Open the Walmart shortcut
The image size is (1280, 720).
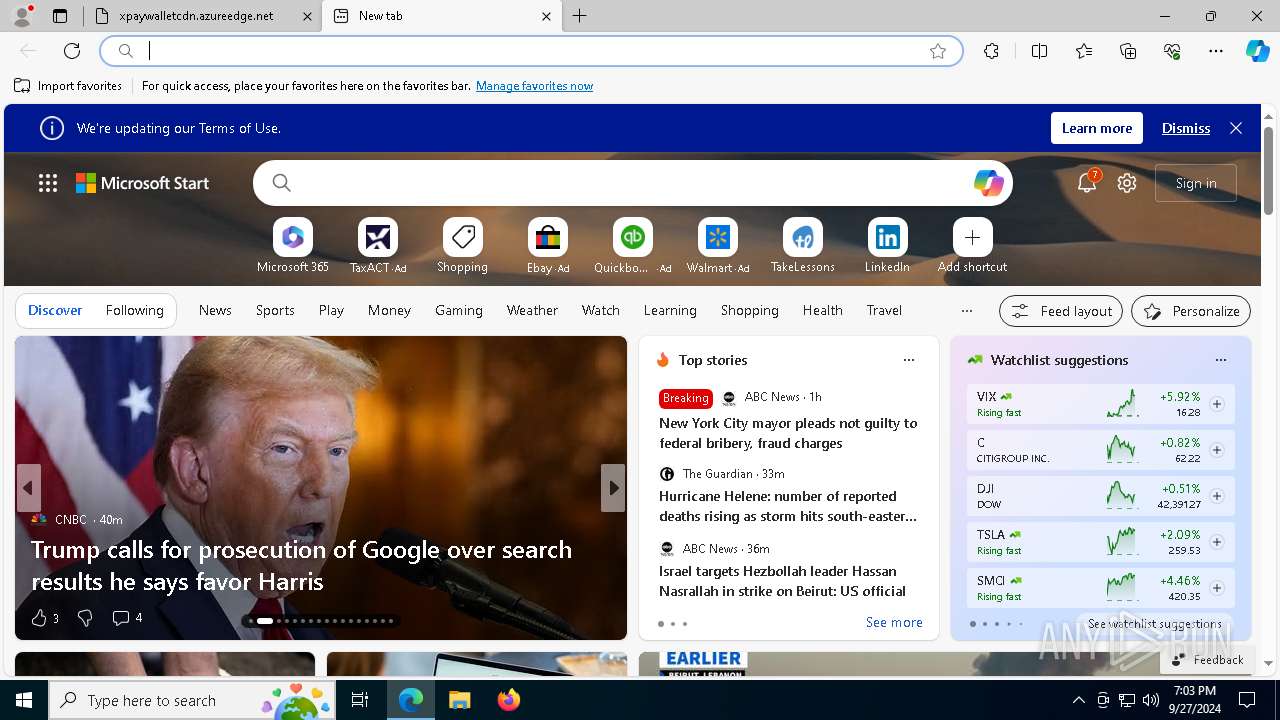point(718,246)
